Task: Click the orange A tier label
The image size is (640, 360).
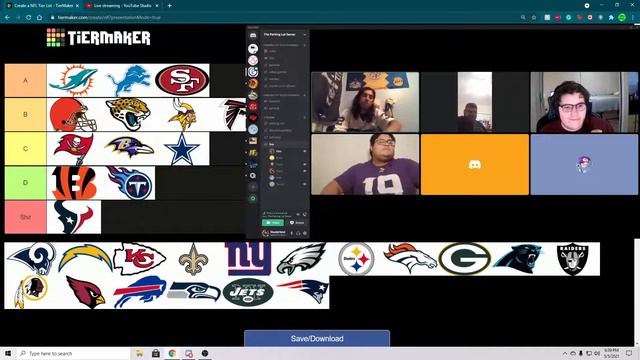Action: tap(25, 80)
